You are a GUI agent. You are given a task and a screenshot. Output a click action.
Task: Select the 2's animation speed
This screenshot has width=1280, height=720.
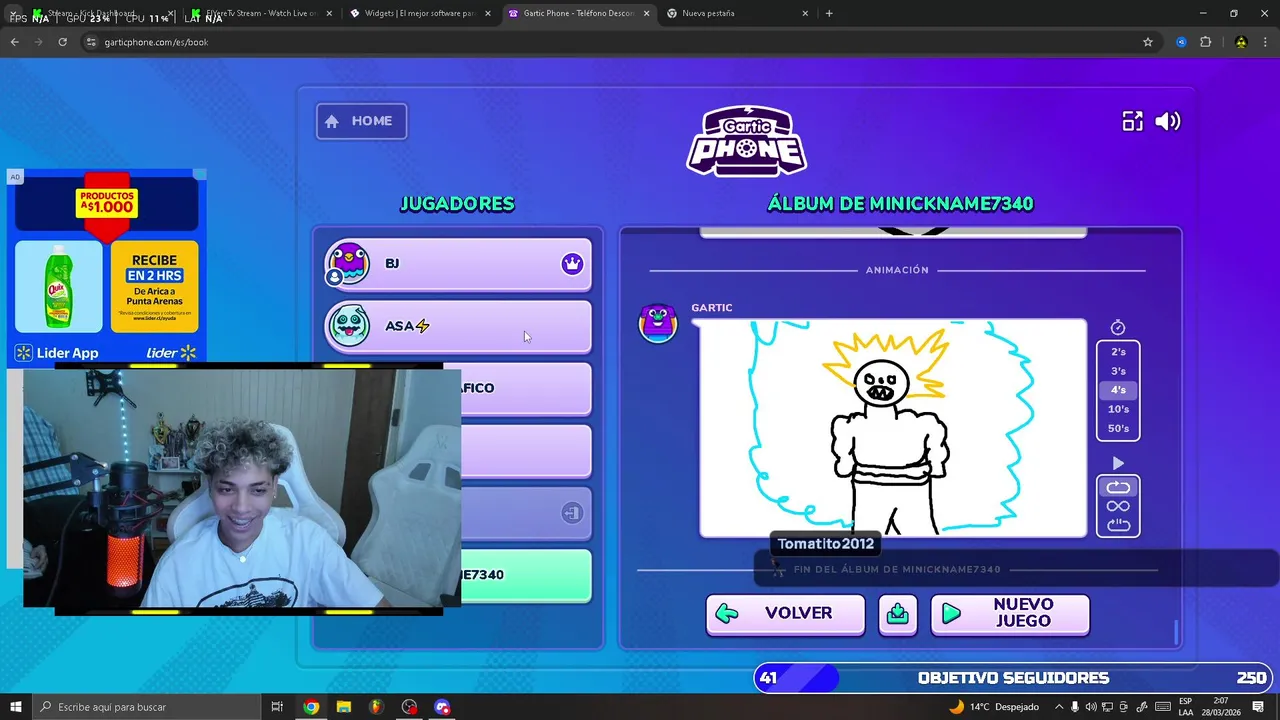1118,352
